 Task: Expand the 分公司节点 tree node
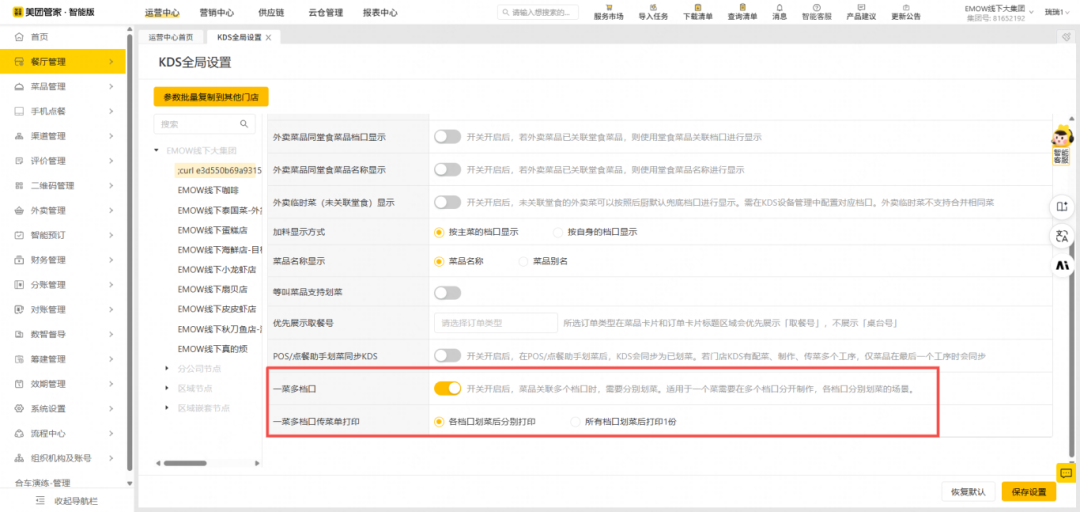coord(167,369)
